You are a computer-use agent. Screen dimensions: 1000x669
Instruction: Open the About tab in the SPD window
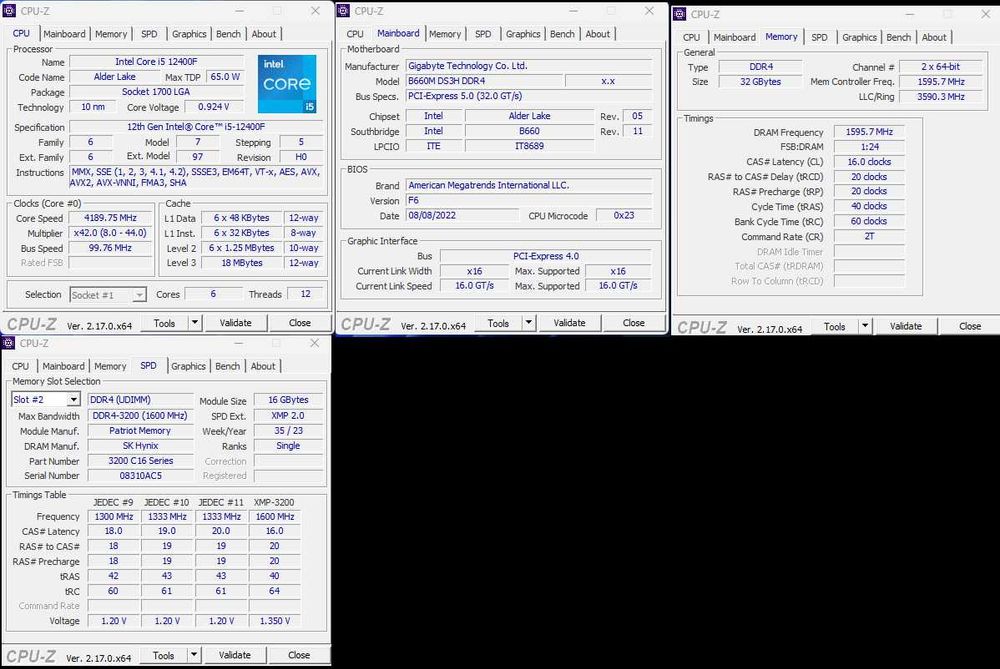point(263,366)
